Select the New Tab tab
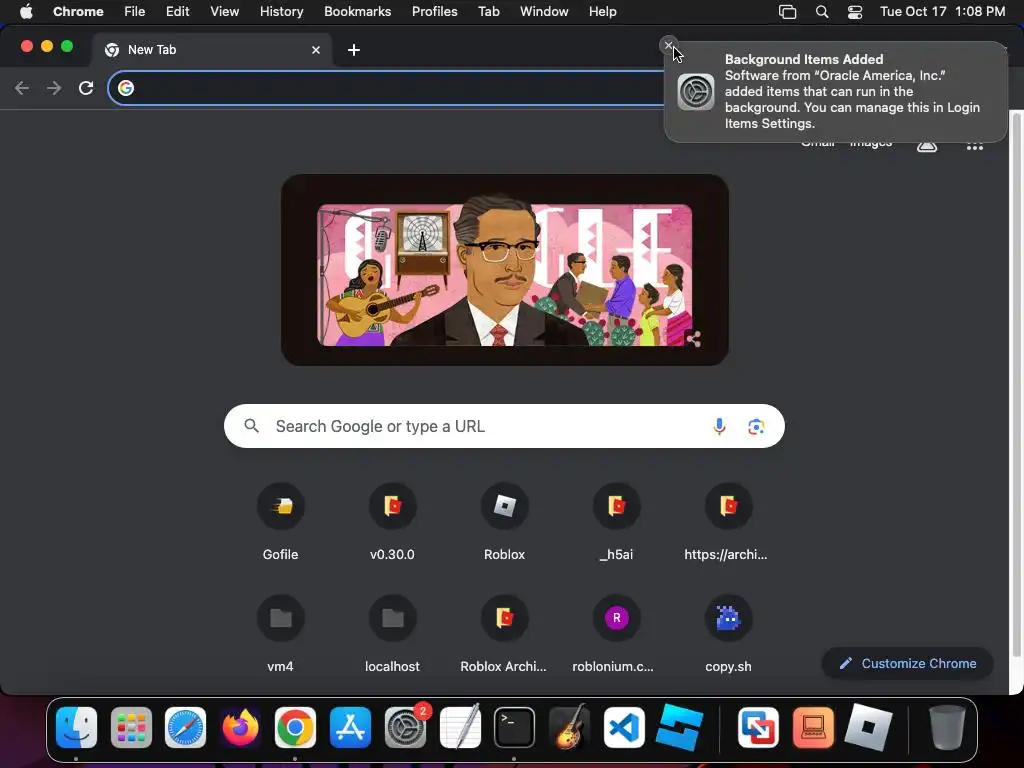This screenshot has width=1024, height=768. (212, 50)
